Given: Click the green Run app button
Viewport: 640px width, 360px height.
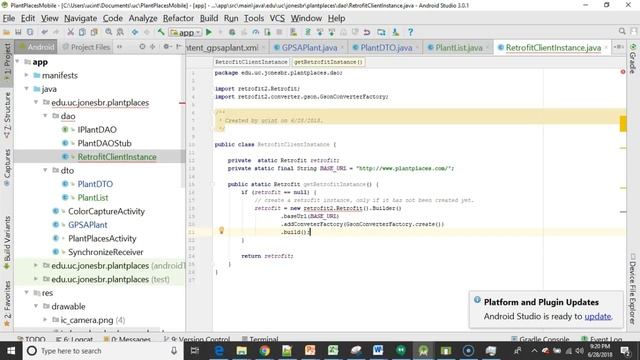Looking at the screenshot, I should click(x=209, y=32).
